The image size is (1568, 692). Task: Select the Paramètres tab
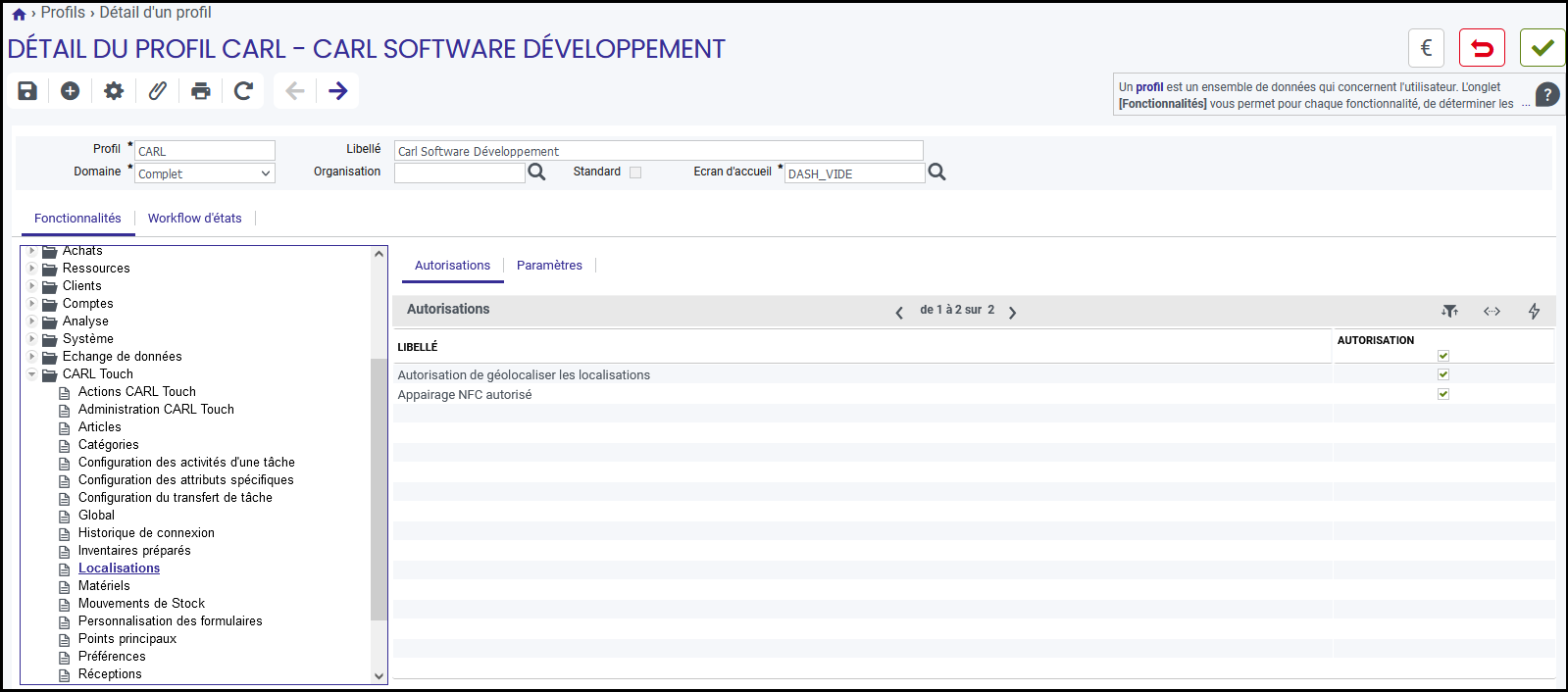(x=549, y=266)
